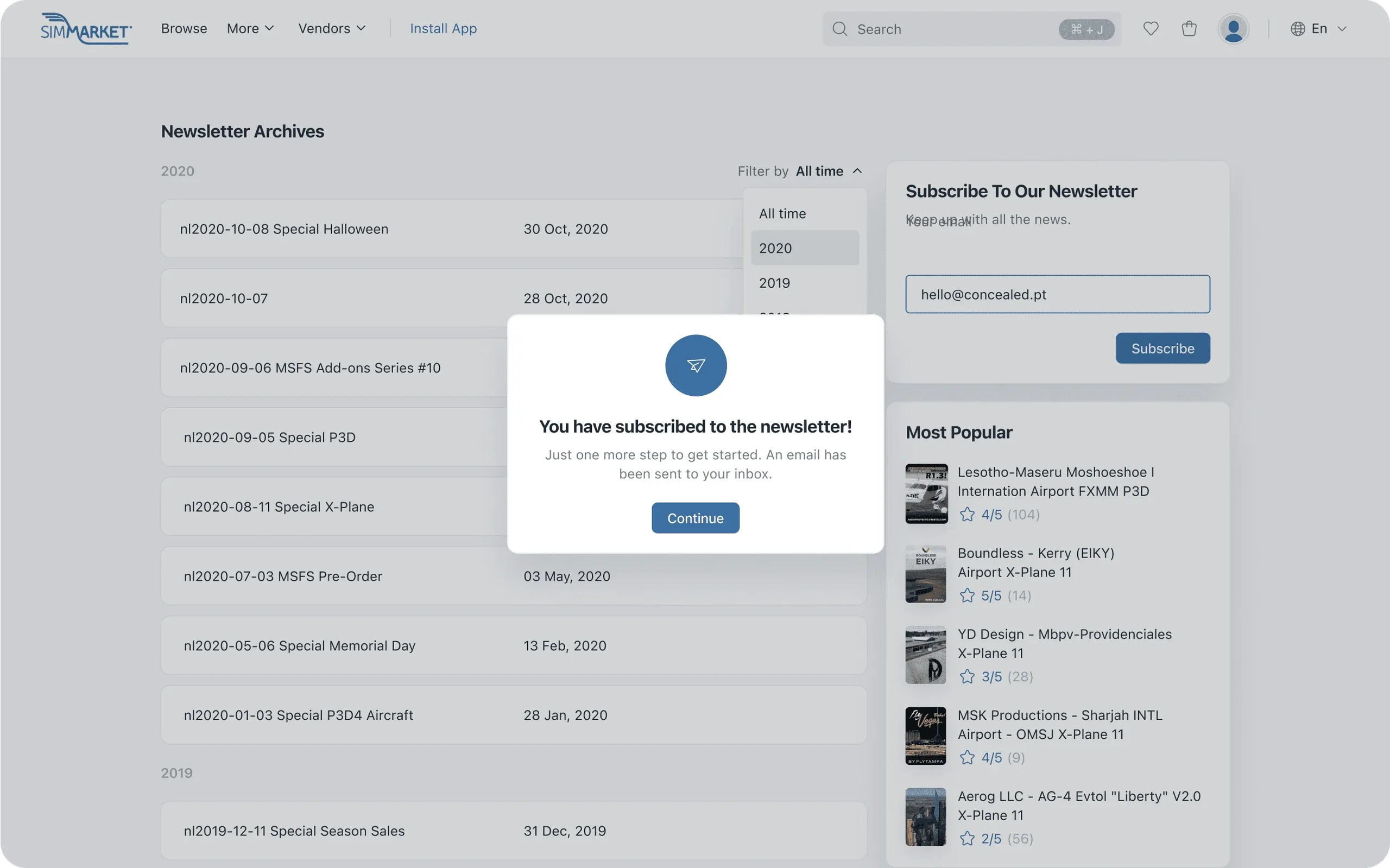Screen dimensions: 1390x868
Task: Focus the Search field
Action: 971,29
